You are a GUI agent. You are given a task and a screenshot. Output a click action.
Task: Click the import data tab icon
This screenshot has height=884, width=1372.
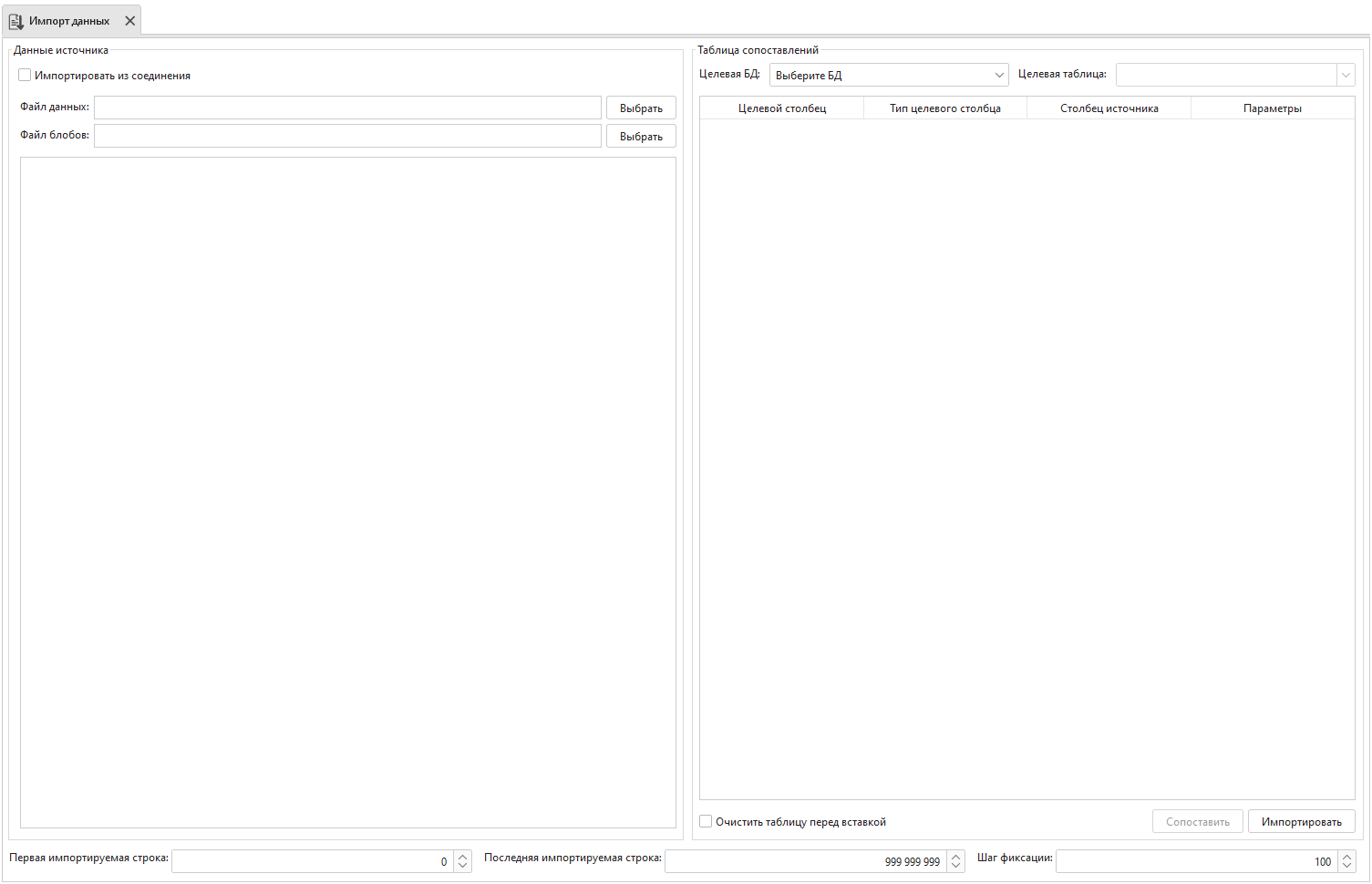point(16,21)
